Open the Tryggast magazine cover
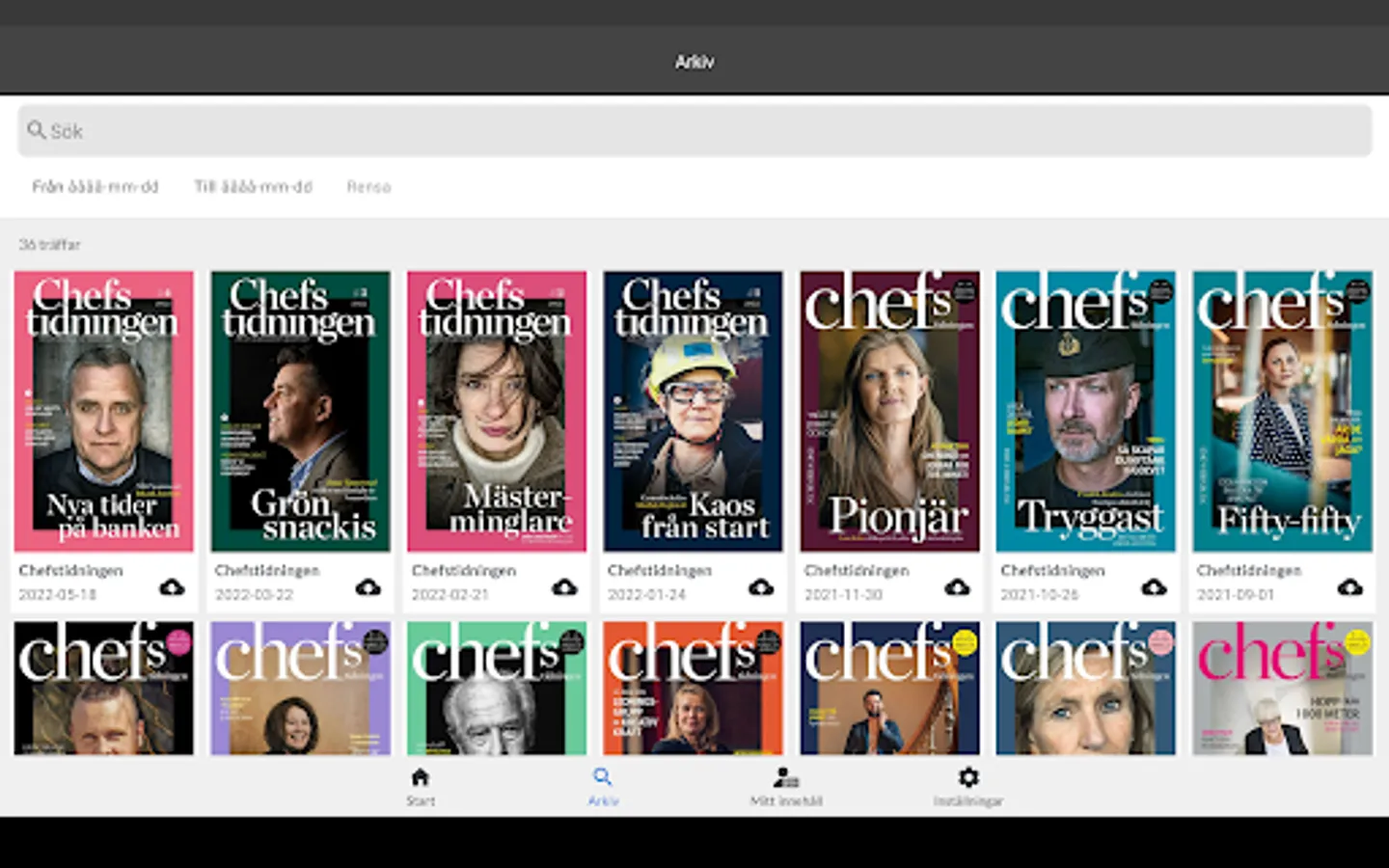This screenshot has height=868, width=1389. [1086, 411]
